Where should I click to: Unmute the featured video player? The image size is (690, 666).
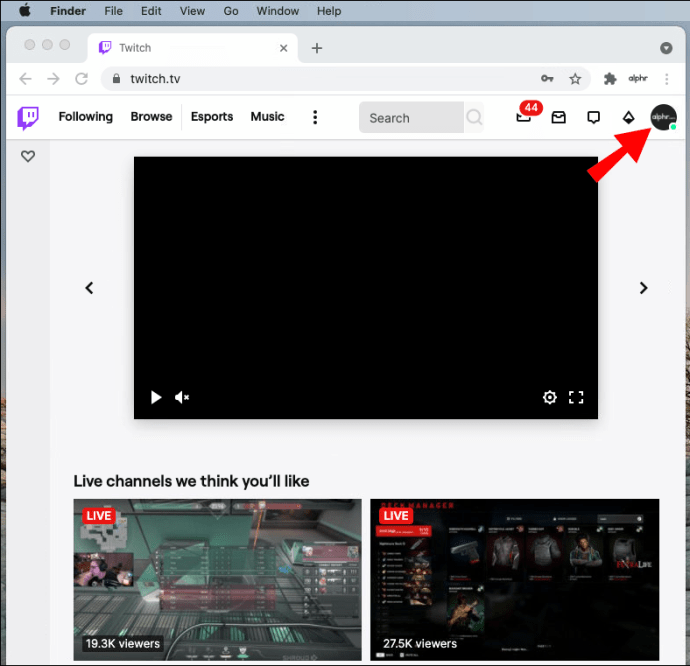coord(181,397)
